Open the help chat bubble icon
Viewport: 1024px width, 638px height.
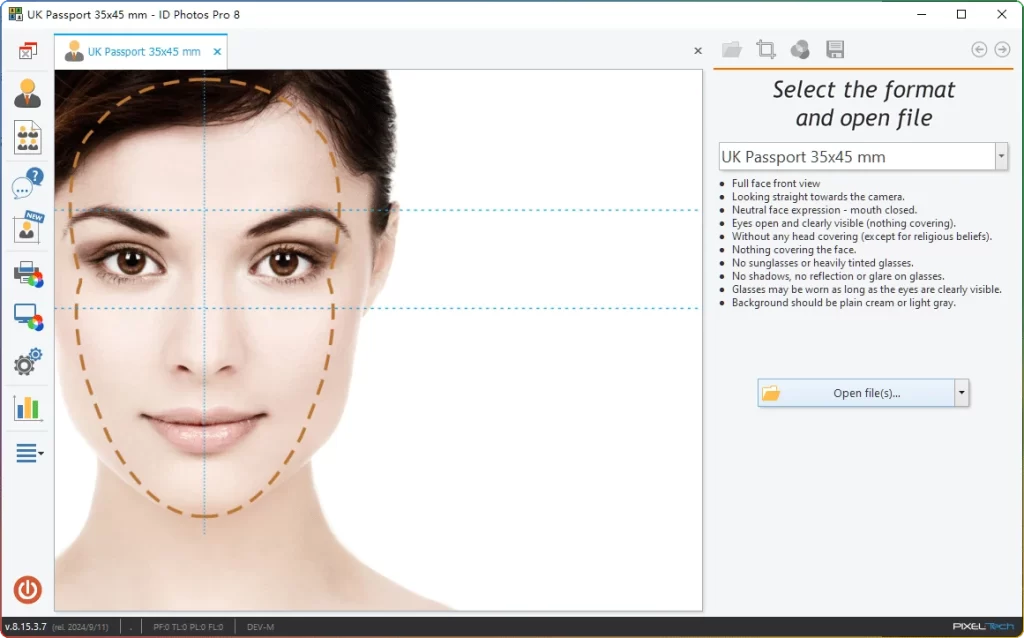click(27, 183)
